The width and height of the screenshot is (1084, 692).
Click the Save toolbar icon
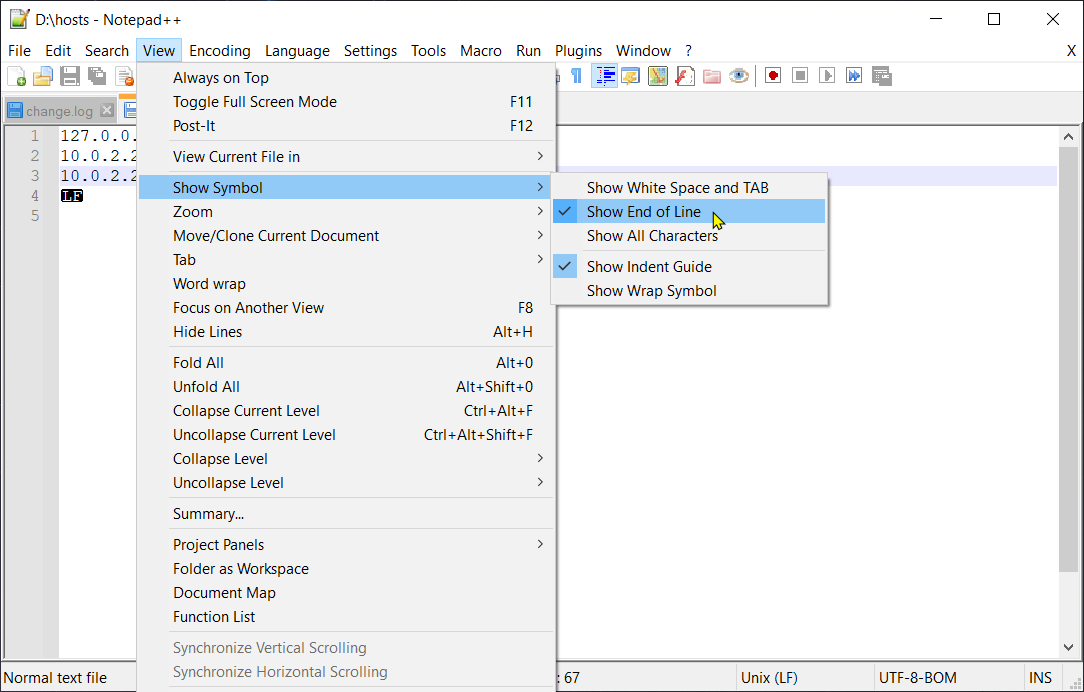coord(70,75)
